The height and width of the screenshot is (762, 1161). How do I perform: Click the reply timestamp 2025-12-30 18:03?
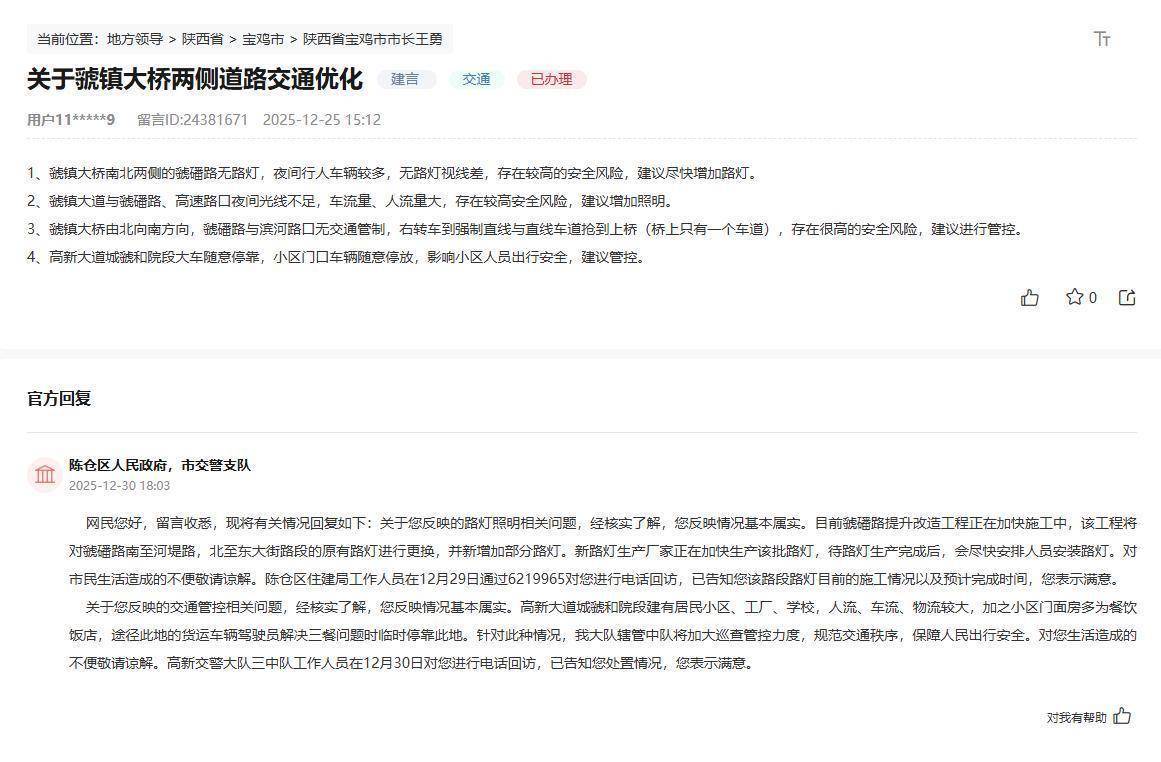pyautogui.click(x=119, y=486)
